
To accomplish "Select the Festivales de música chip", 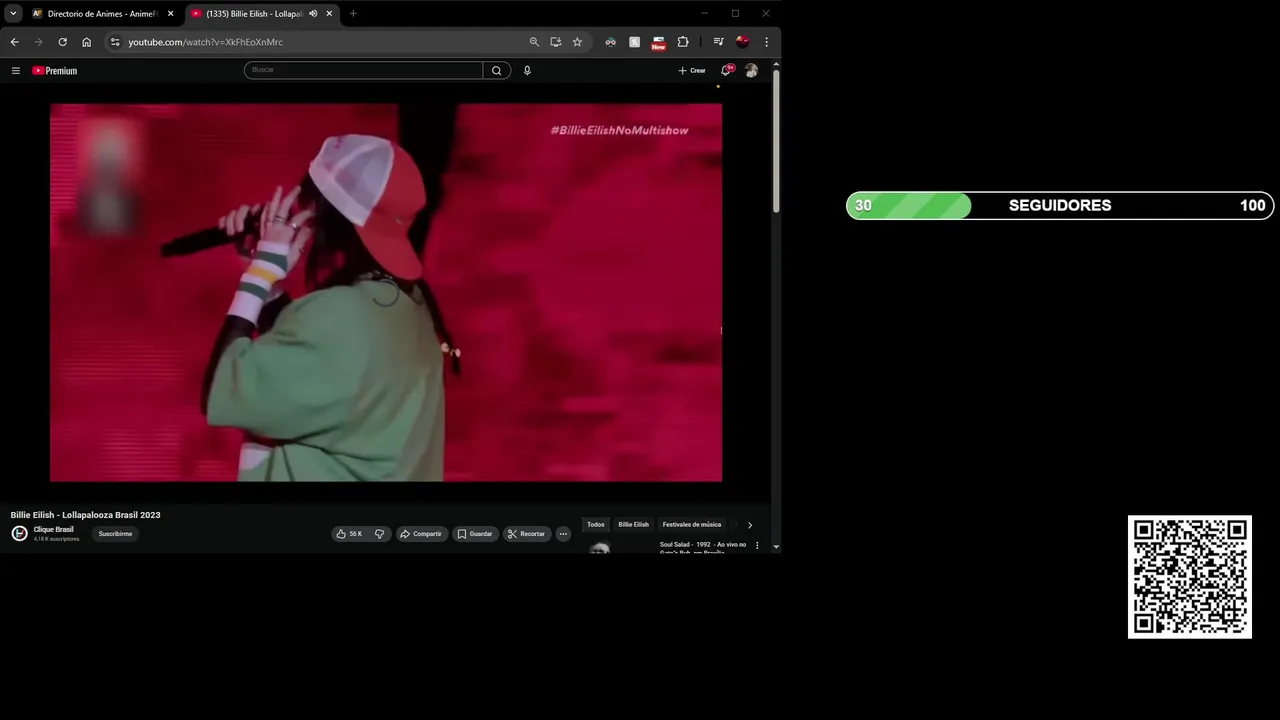I will 691,524.
